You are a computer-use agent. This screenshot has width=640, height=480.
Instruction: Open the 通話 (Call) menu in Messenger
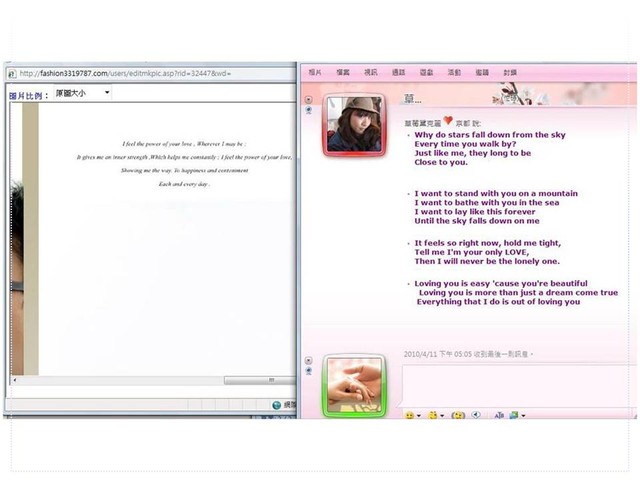point(398,72)
